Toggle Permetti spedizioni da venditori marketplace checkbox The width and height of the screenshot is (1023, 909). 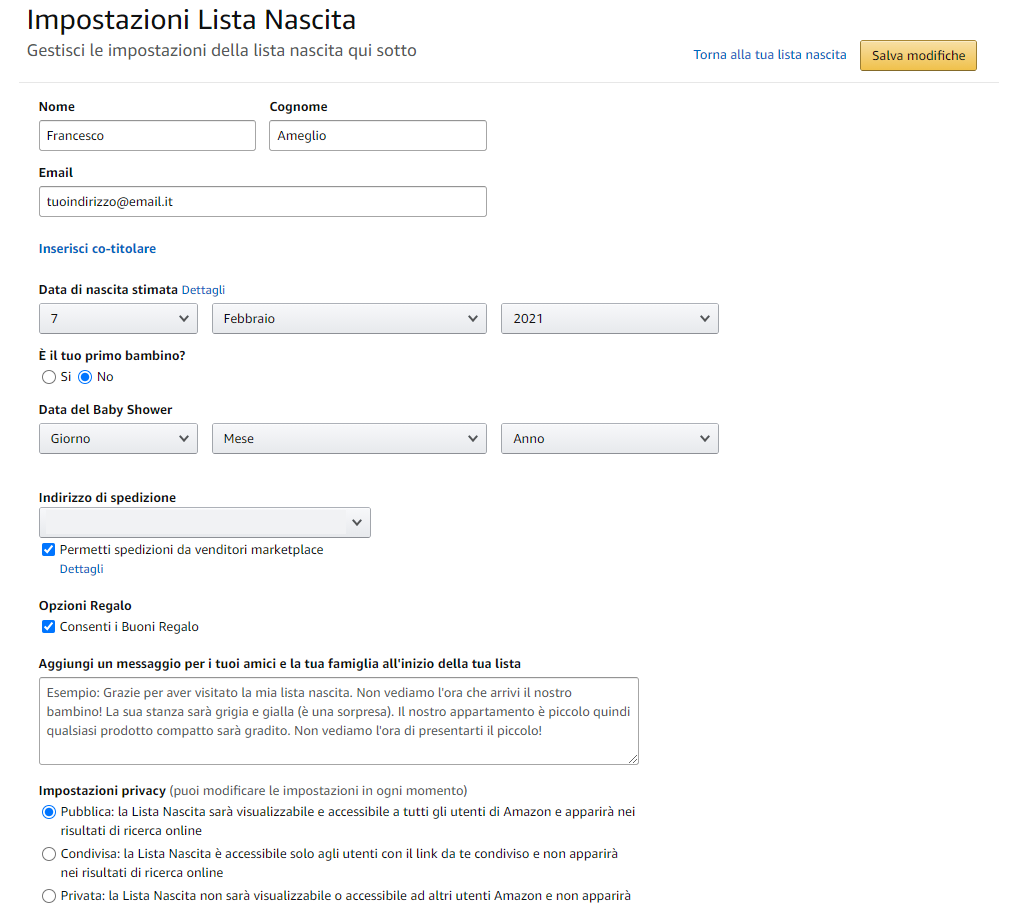(48, 549)
